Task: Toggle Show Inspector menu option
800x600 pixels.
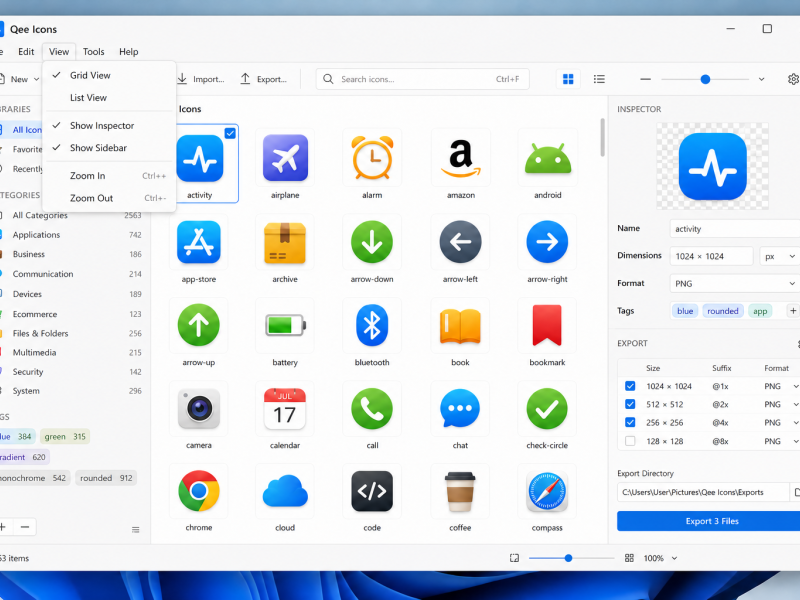Action: point(109,126)
